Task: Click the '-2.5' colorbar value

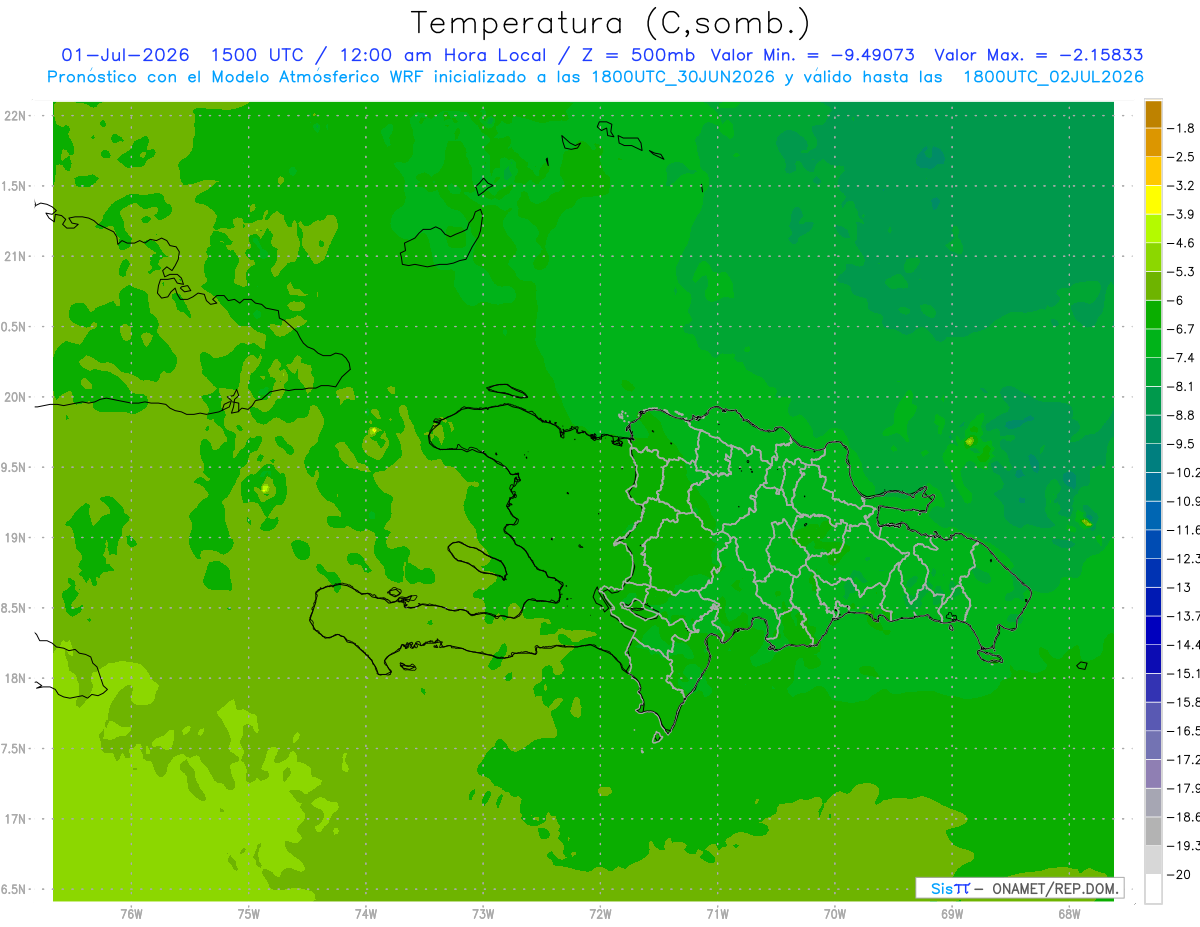Action: 1180,157
